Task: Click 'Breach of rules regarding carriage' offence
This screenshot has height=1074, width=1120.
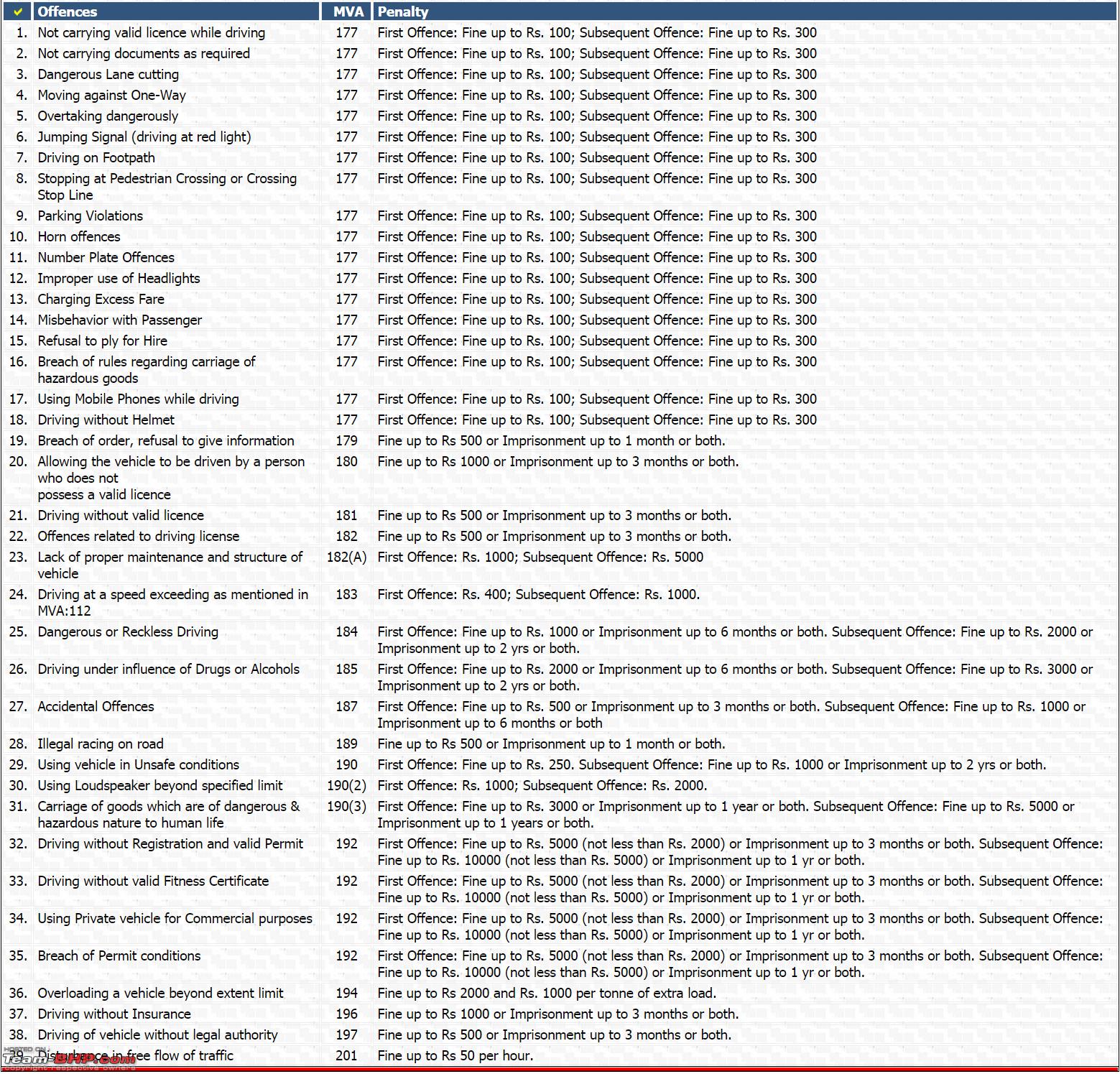Action: pos(147,369)
